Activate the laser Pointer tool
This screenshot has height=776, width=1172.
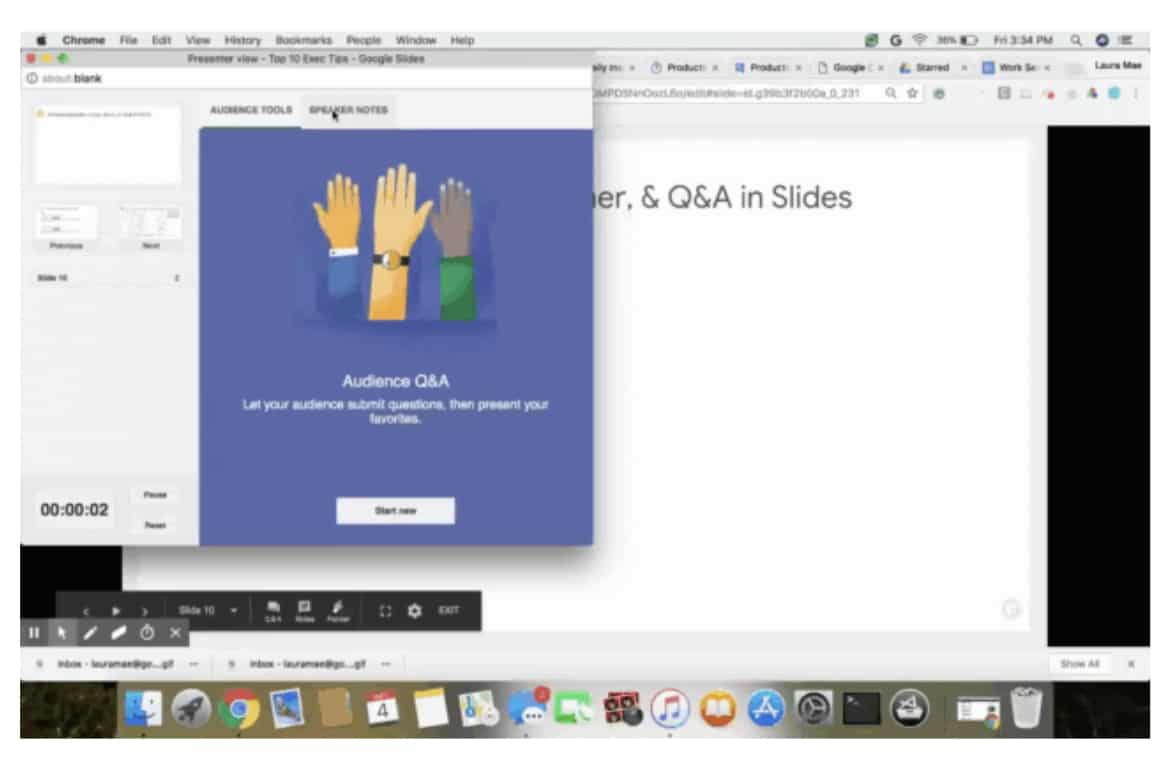tap(337, 611)
